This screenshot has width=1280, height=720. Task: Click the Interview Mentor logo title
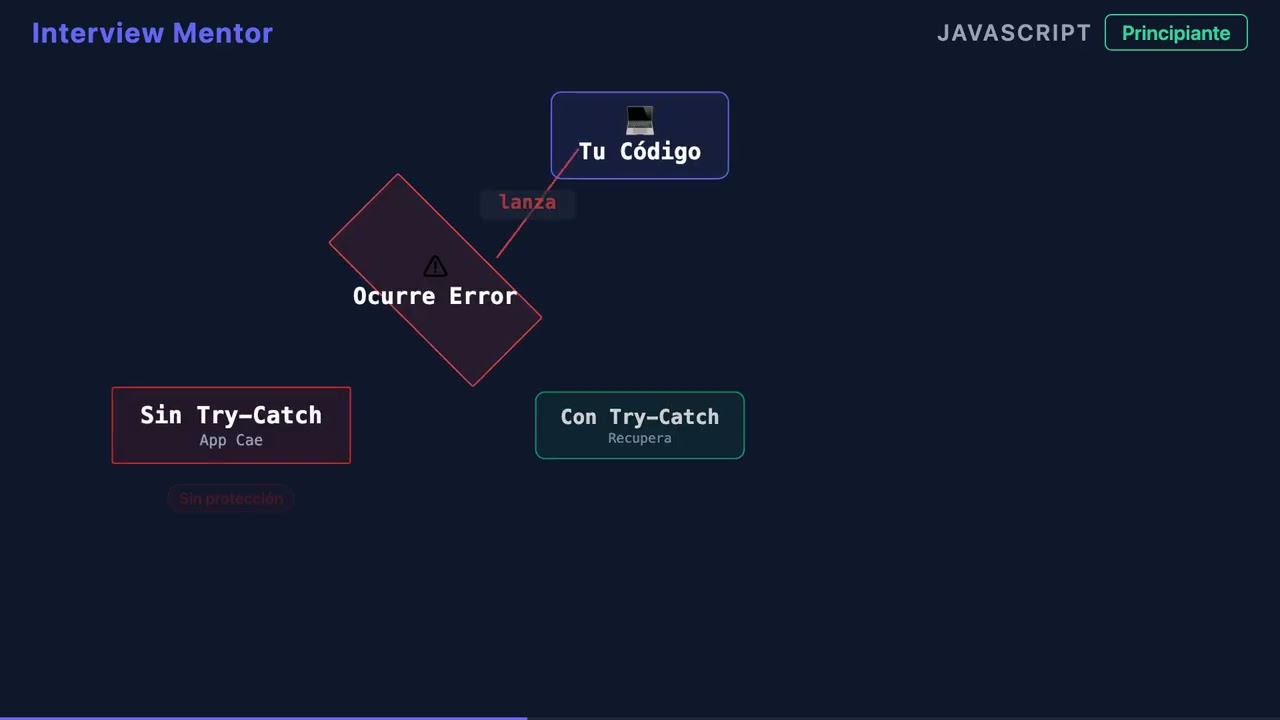pyautogui.click(x=152, y=33)
